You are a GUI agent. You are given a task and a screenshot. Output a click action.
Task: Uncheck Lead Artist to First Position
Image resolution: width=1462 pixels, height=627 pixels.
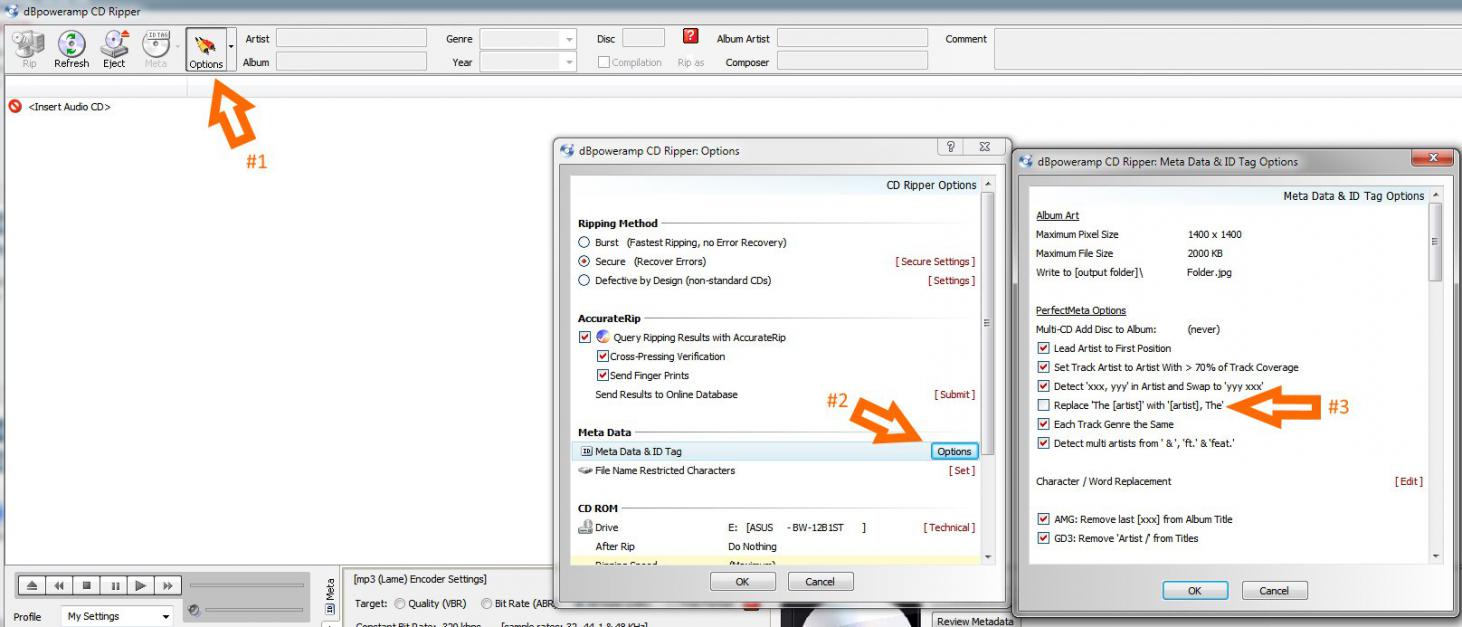point(1044,349)
